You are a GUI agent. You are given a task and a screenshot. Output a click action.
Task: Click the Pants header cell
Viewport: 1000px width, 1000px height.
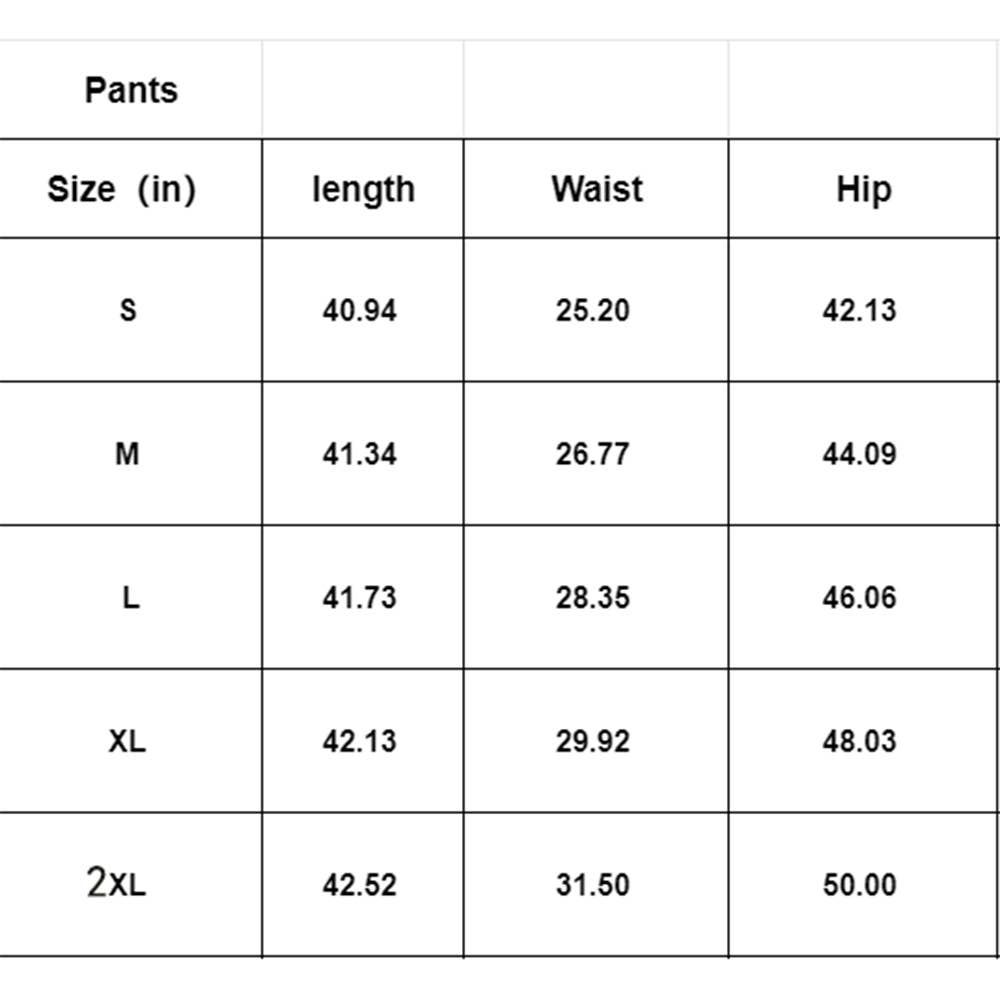[x=131, y=90]
